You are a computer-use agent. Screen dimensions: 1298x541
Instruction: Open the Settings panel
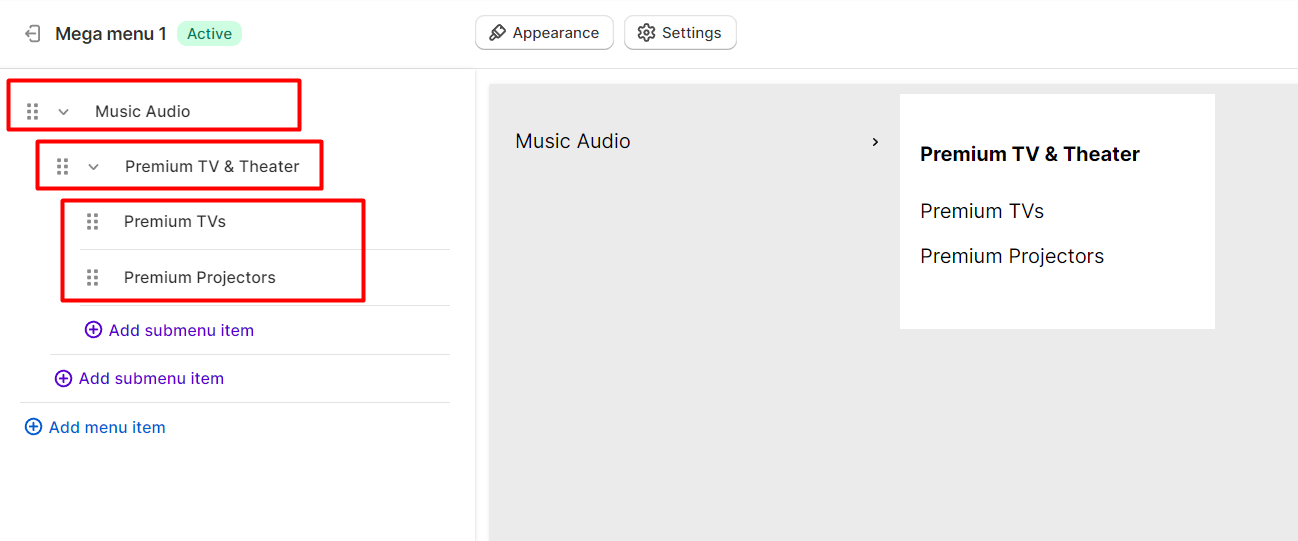[680, 33]
